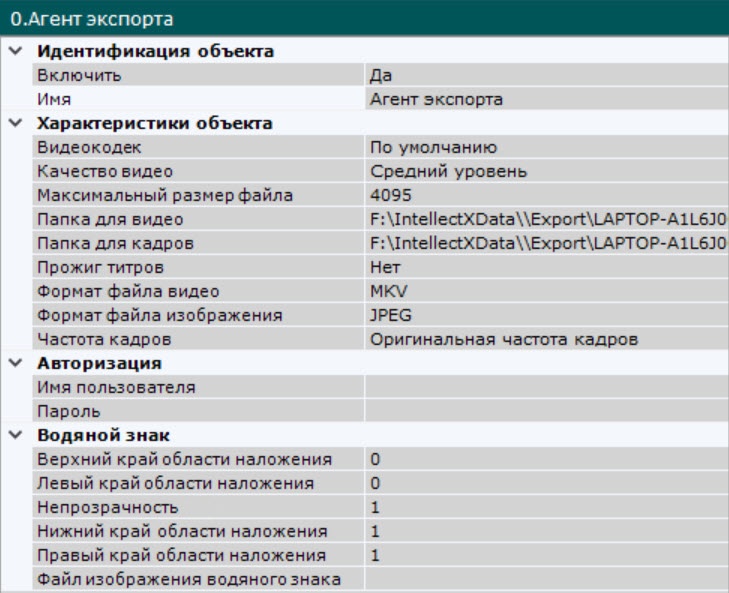This screenshot has width=729, height=593.
Task: Collapse the Авторизация section chevron
Action: pyautogui.click(x=12, y=363)
